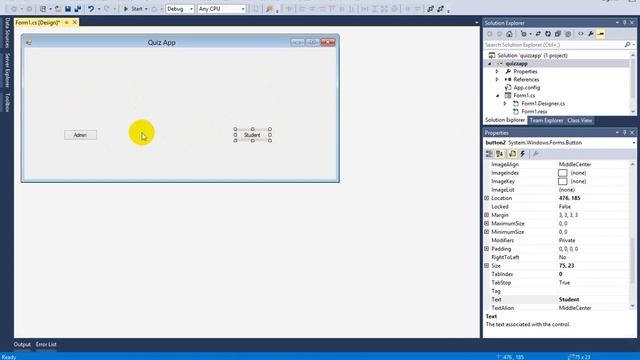The image size is (640, 360).
Task: Click the Home icon in Solution Explorer
Action: click(x=509, y=34)
